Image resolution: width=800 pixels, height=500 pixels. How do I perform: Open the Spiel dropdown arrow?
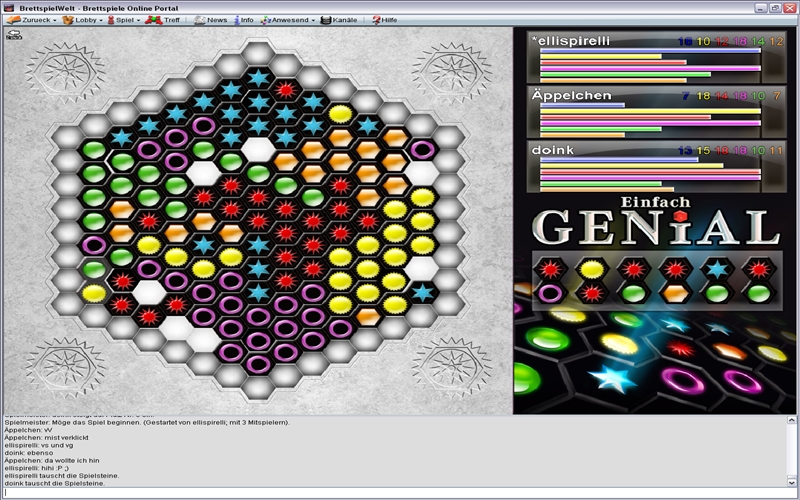138,20
